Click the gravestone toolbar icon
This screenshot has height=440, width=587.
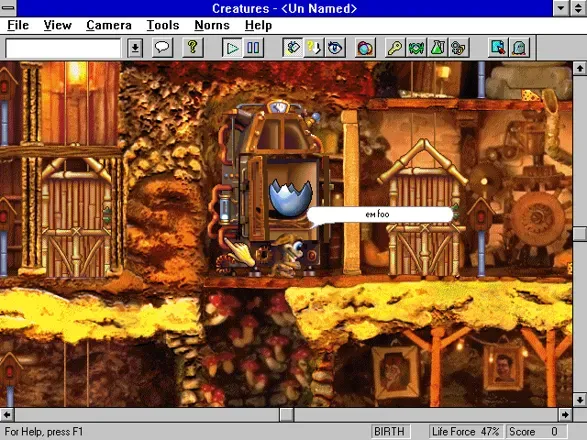click(519, 48)
